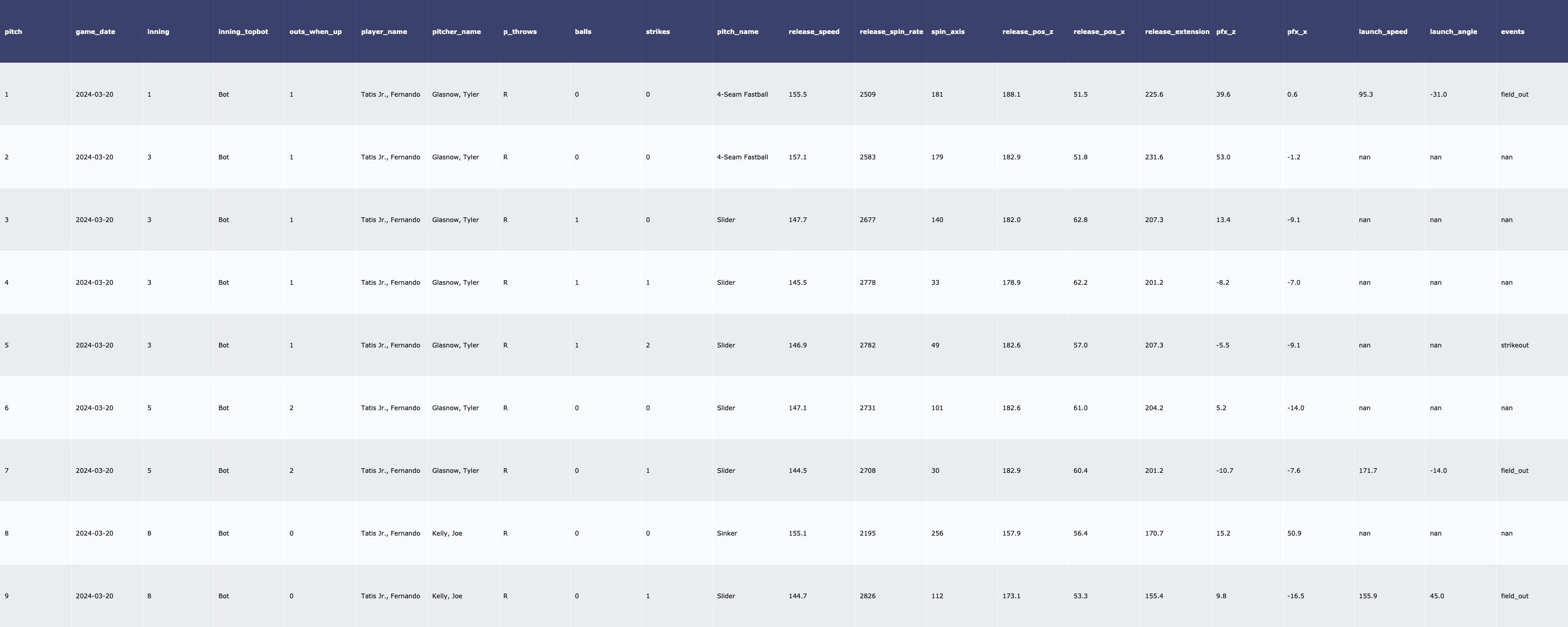
Task: Click the 157.1 release speed cell
Action: [798, 157]
